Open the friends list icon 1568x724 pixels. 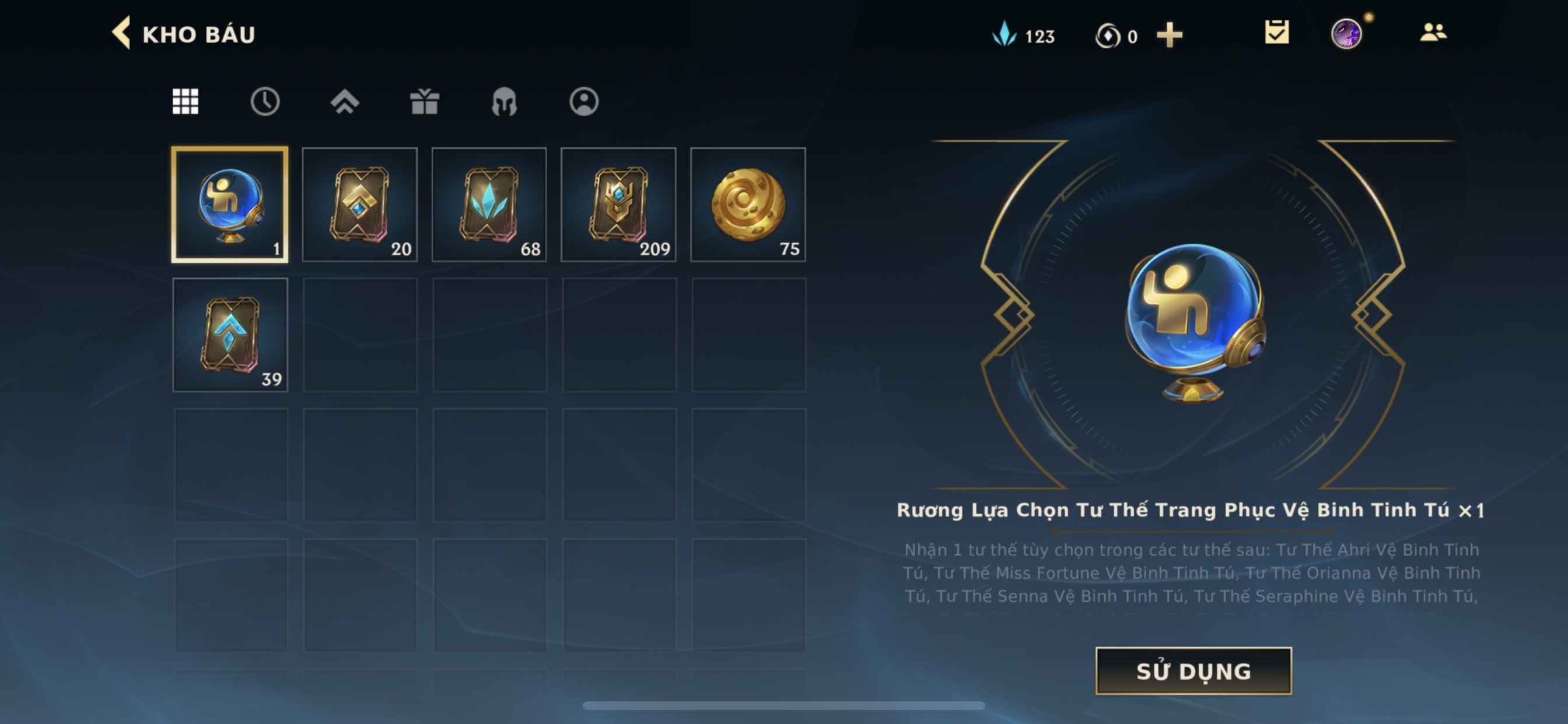pyautogui.click(x=1433, y=32)
